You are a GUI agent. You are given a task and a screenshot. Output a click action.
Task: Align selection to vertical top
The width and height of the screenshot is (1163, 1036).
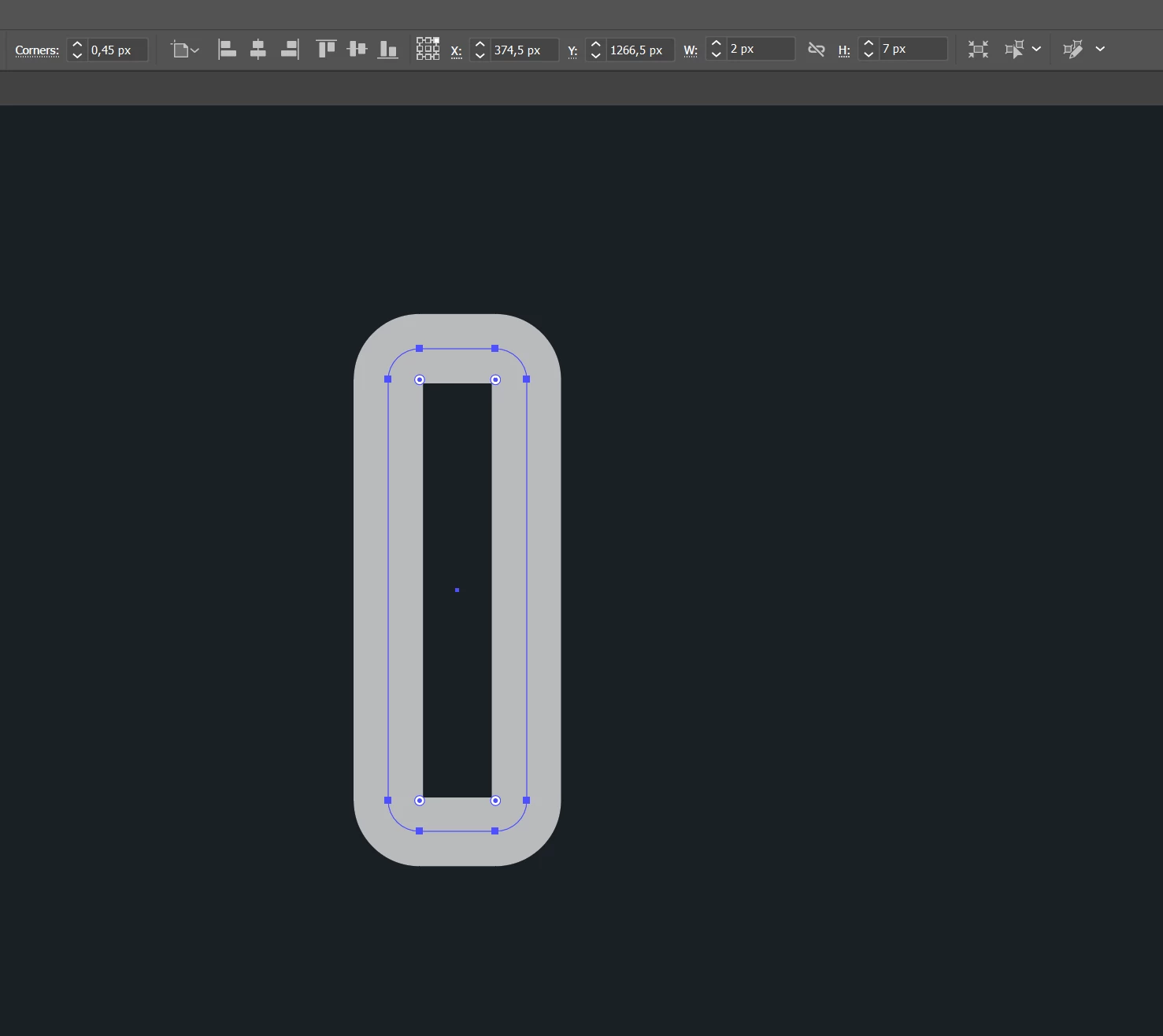point(326,50)
